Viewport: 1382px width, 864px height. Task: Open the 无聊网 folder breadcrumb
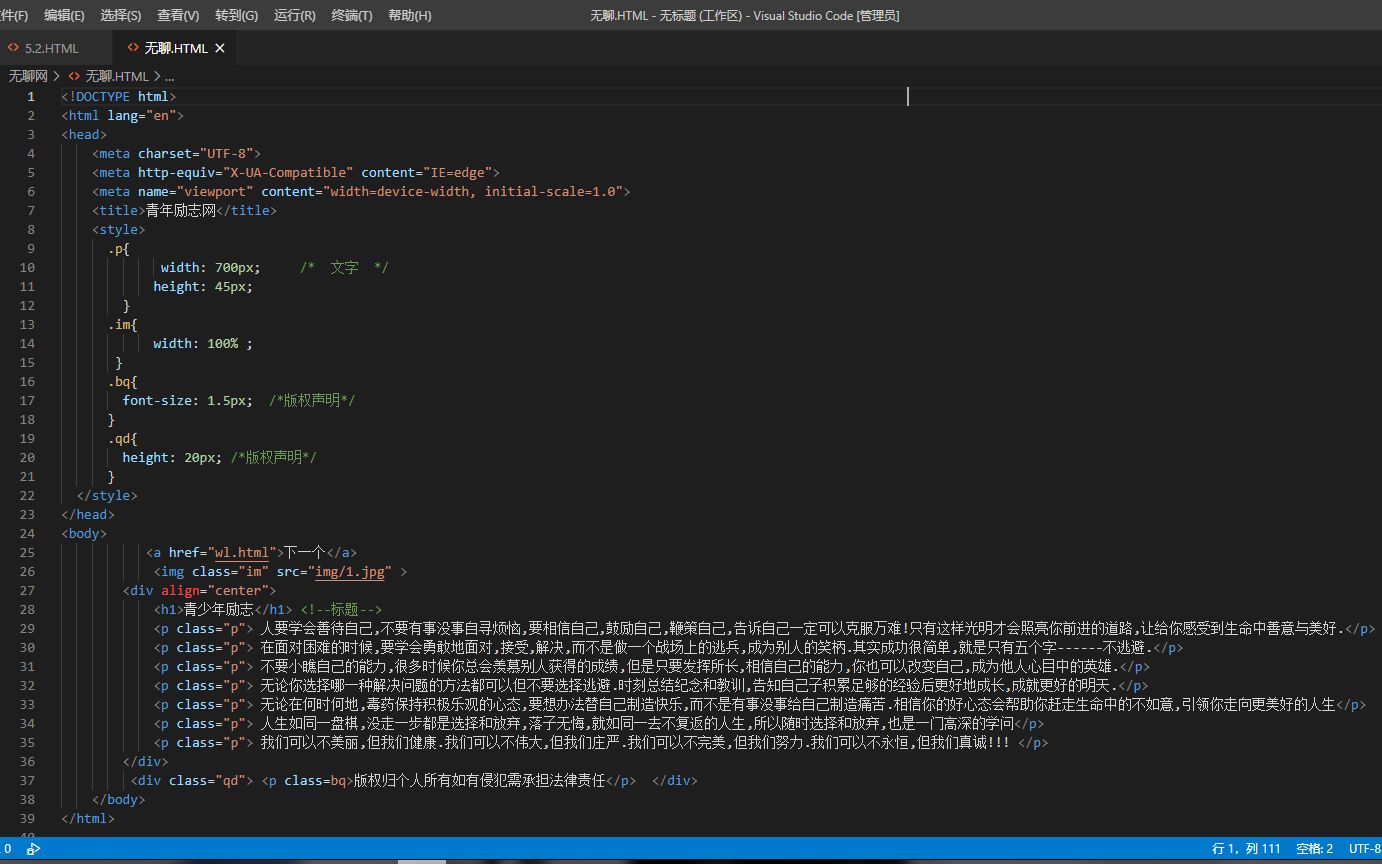click(x=28, y=76)
